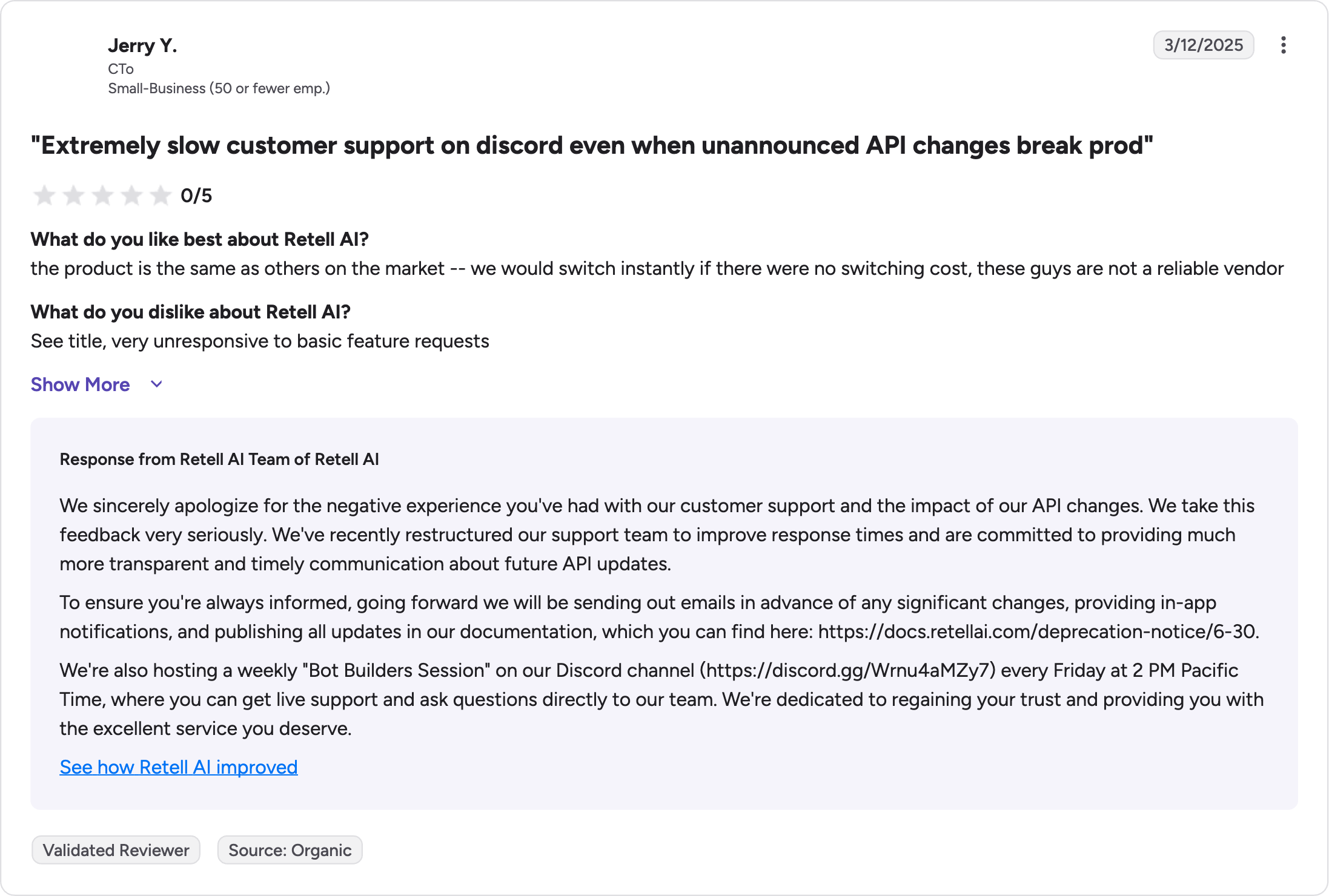The width and height of the screenshot is (1329, 896).
Task: Click the Response from Retell AI Team heading
Action: [219, 460]
